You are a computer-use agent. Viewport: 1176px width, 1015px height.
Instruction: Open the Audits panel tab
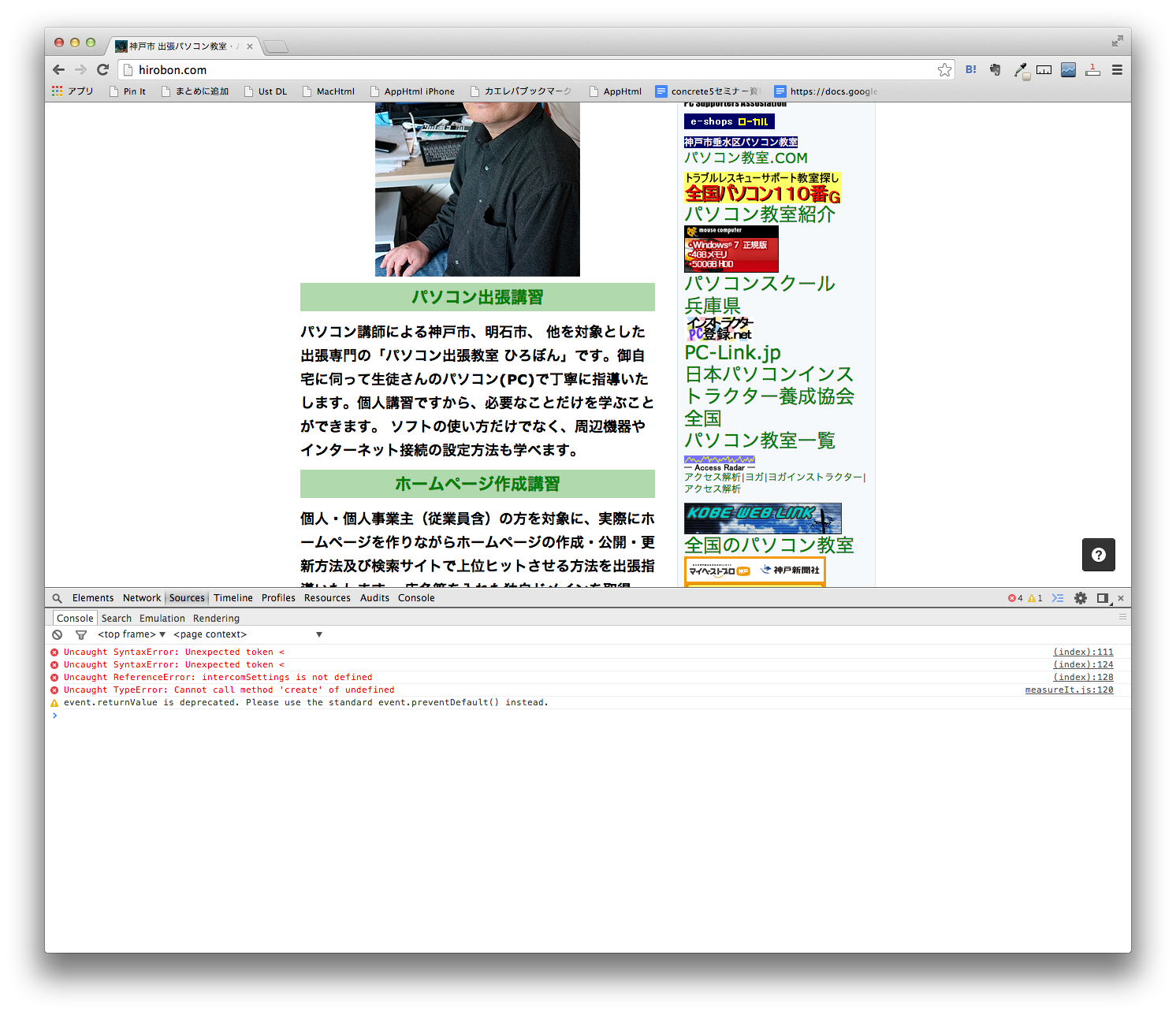pyautogui.click(x=374, y=598)
